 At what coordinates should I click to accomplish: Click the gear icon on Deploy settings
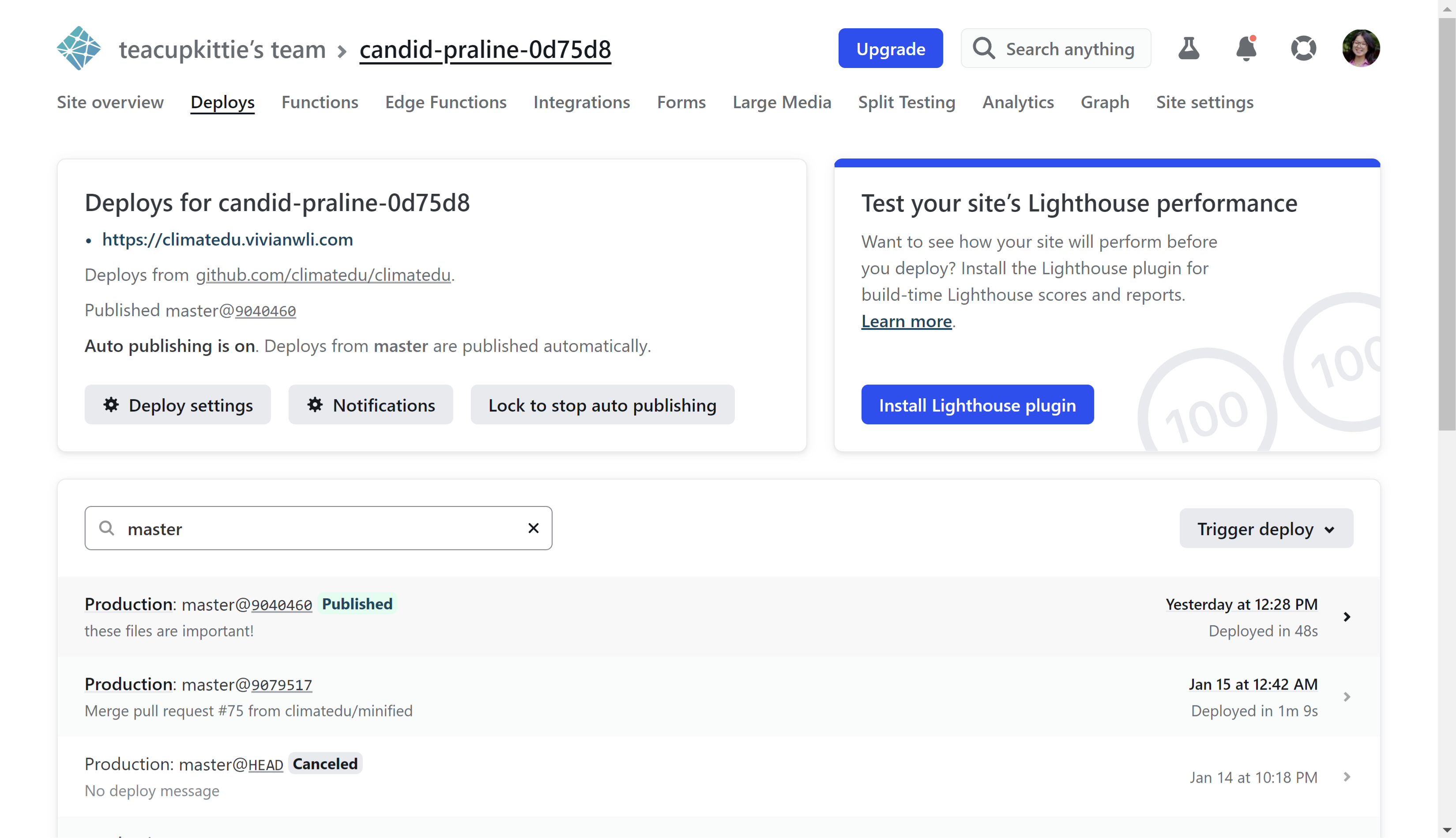(111, 404)
